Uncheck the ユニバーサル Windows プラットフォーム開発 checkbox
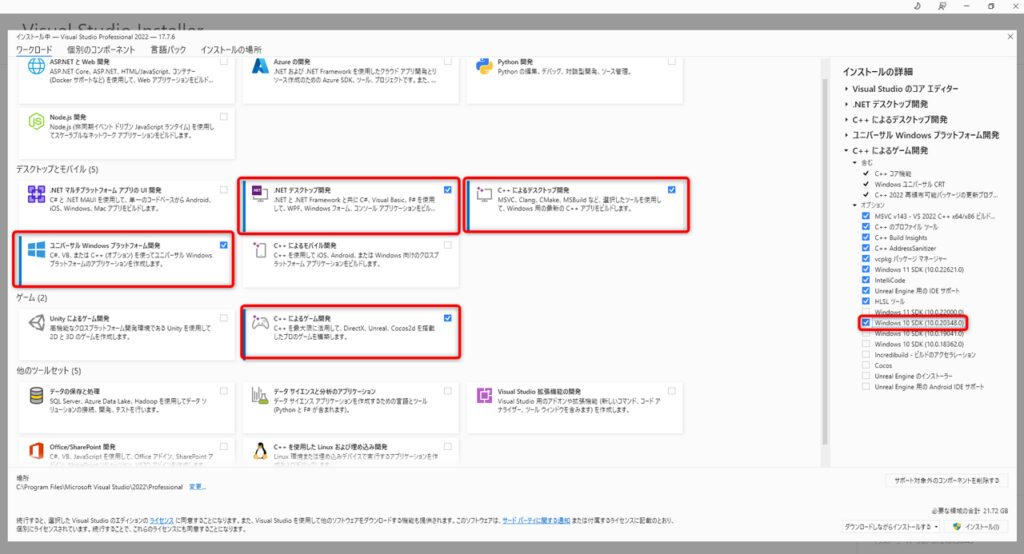1024x554 pixels. point(224,245)
